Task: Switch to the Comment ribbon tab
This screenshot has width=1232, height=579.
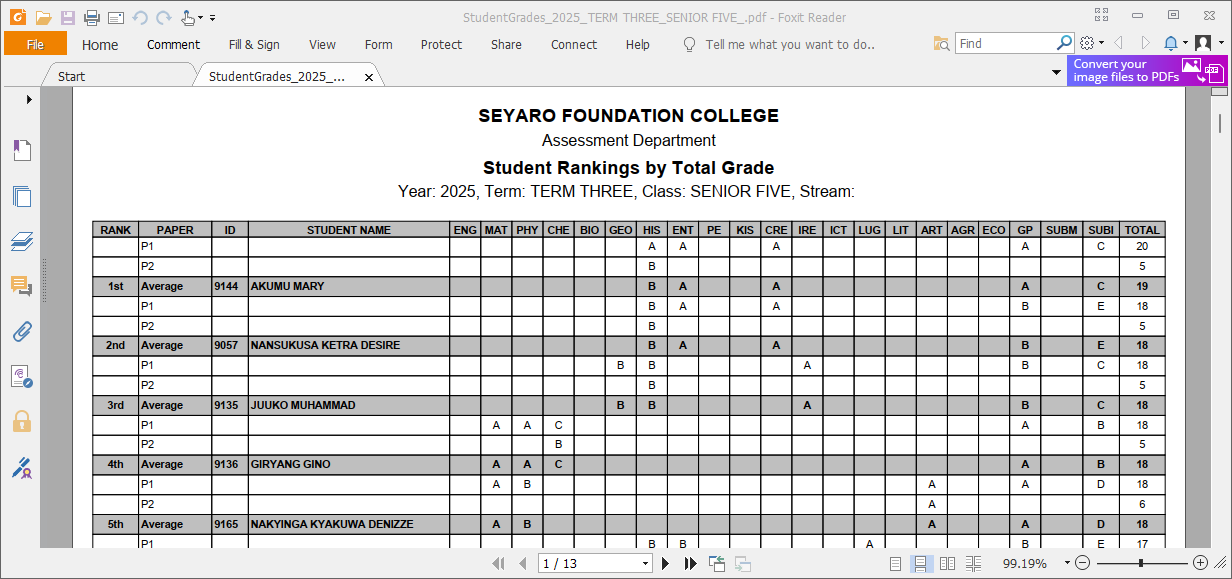Action: pyautogui.click(x=172, y=44)
